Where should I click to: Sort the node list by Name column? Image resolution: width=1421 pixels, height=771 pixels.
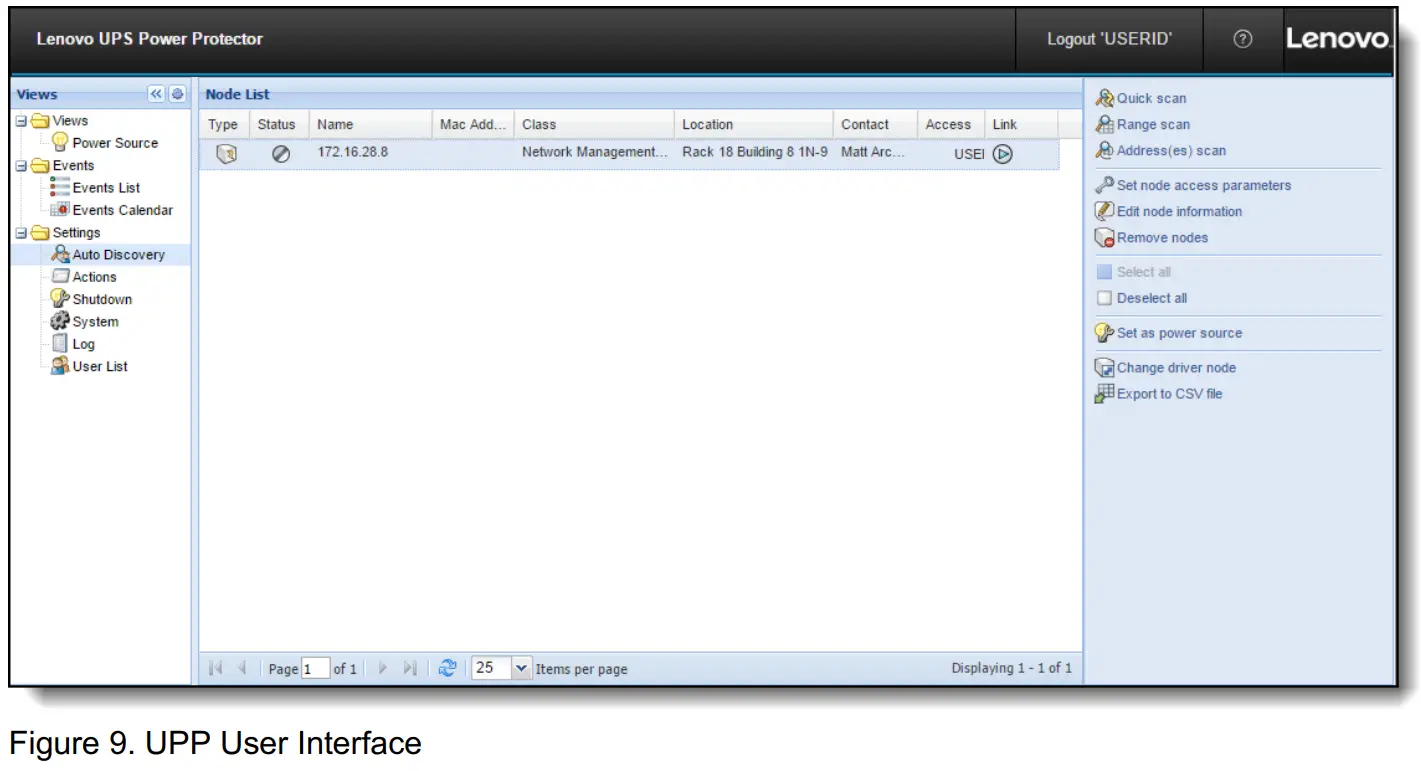pos(369,124)
